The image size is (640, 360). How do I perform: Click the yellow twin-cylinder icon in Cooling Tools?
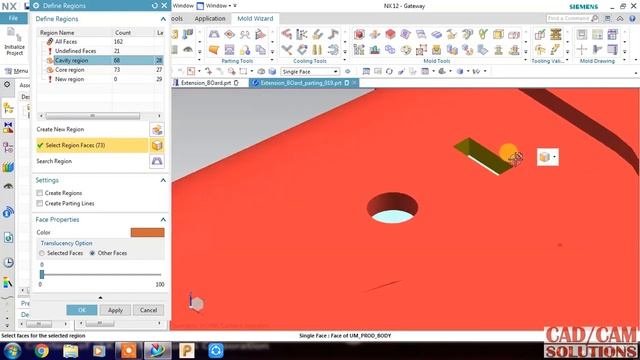coord(317,50)
